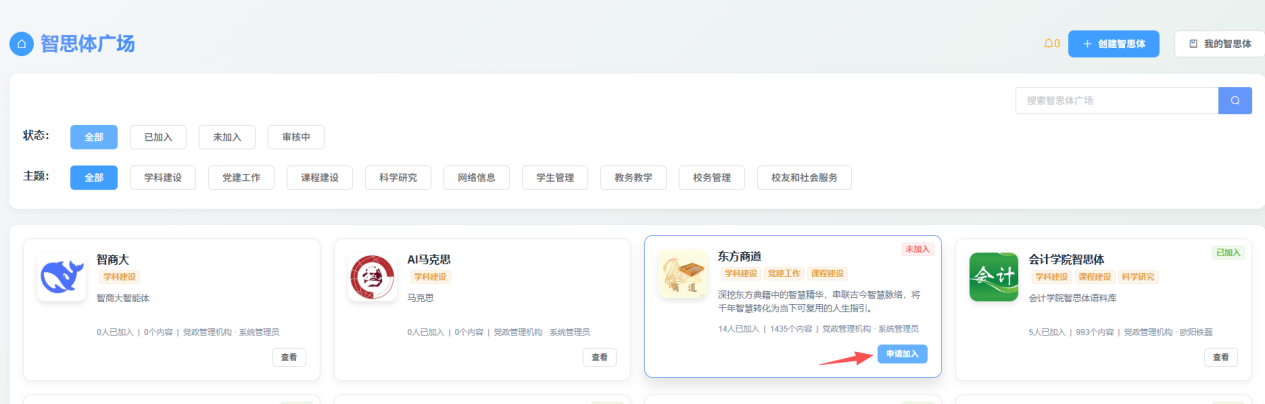Click the AI马克思 red round logo
Image resolution: width=1265 pixels, height=404 pixels.
[372, 277]
